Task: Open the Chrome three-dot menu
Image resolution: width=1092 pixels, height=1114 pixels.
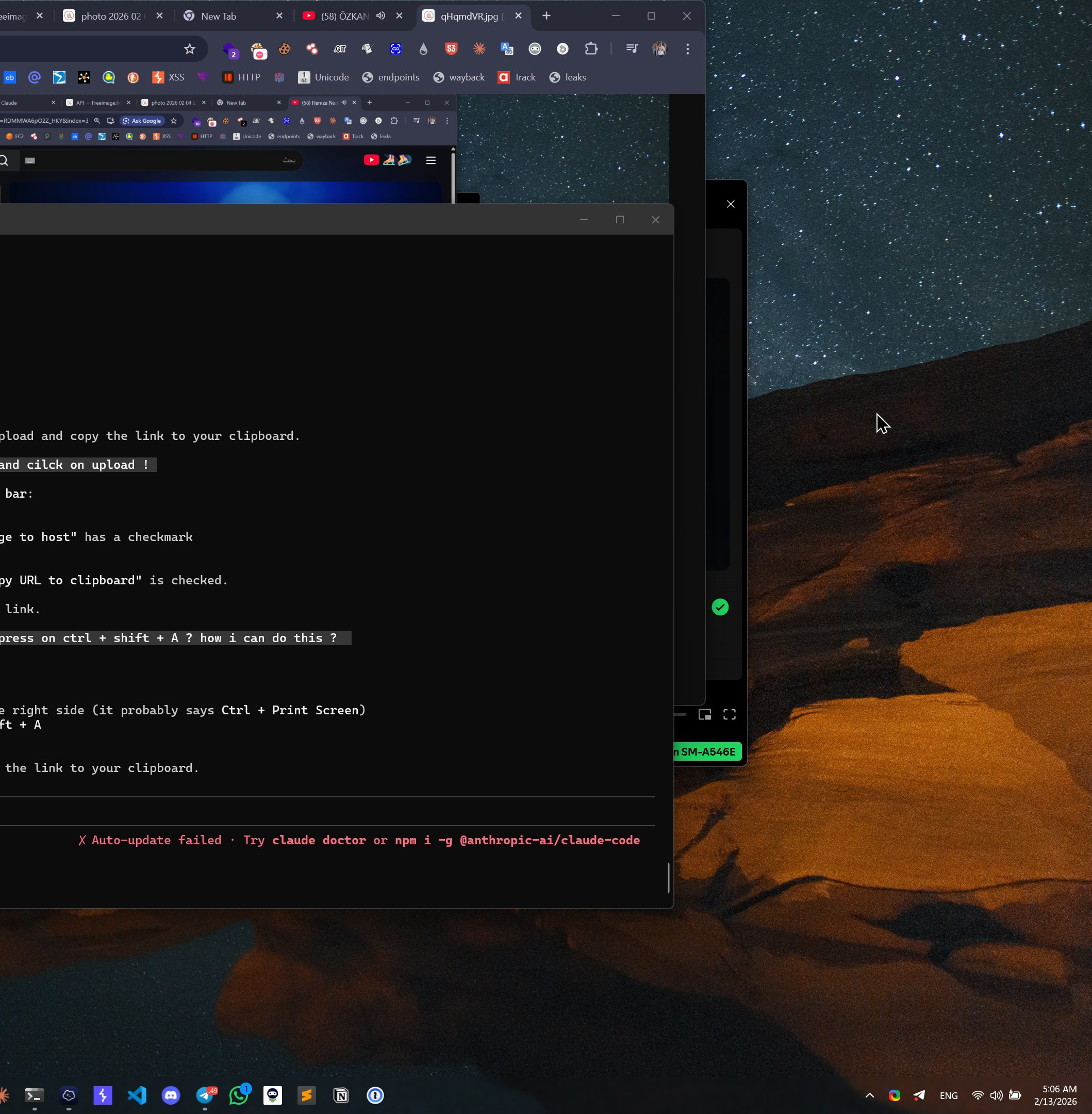Action: point(687,50)
